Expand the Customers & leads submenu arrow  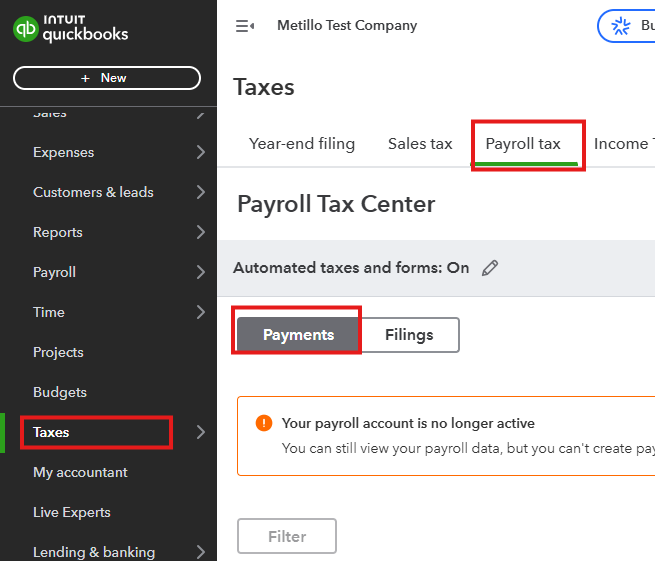(x=201, y=192)
